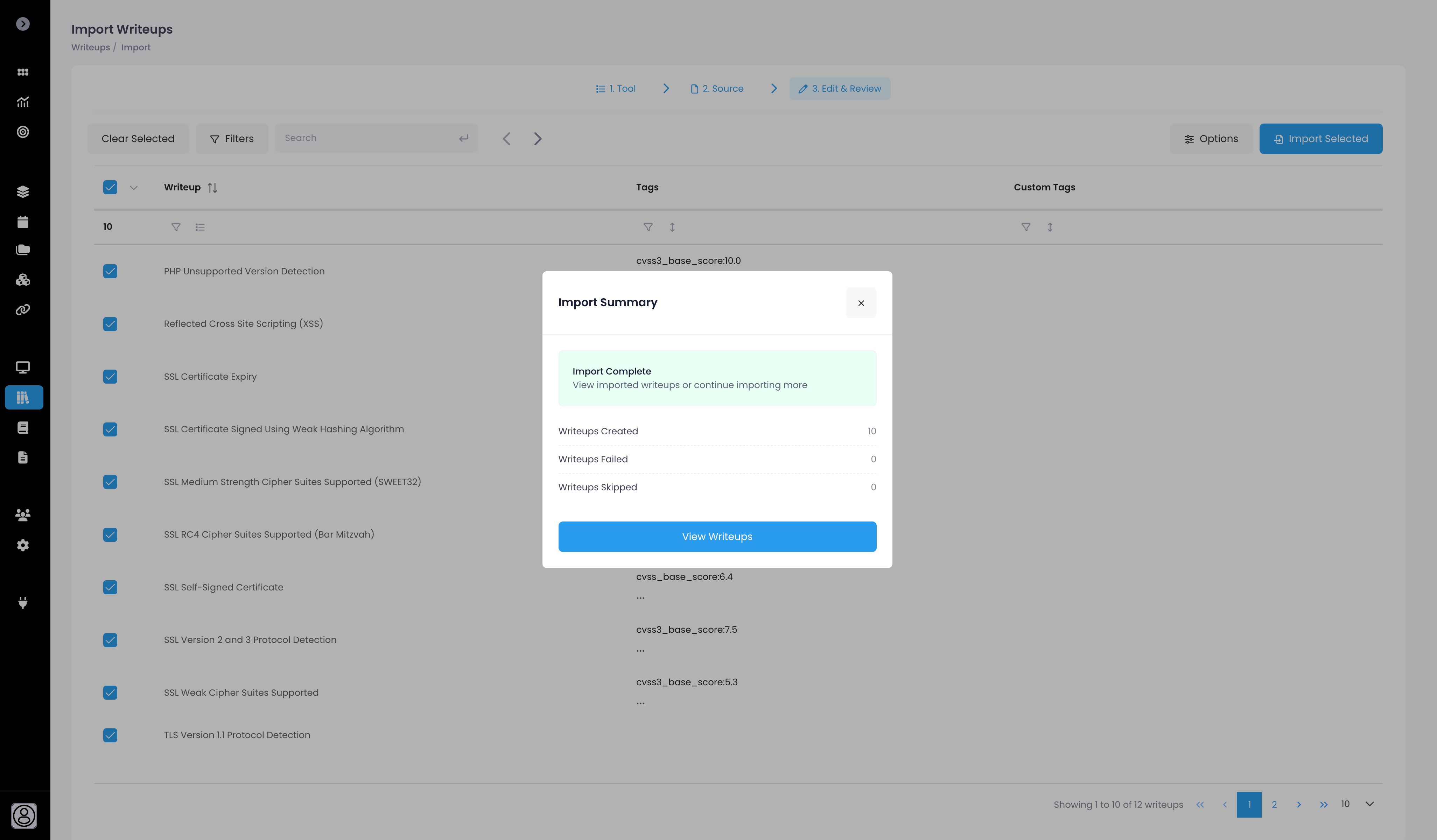Toggle the select-all checkbox in header
The width and height of the screenshot is (1437, 840).
point(110,188)
